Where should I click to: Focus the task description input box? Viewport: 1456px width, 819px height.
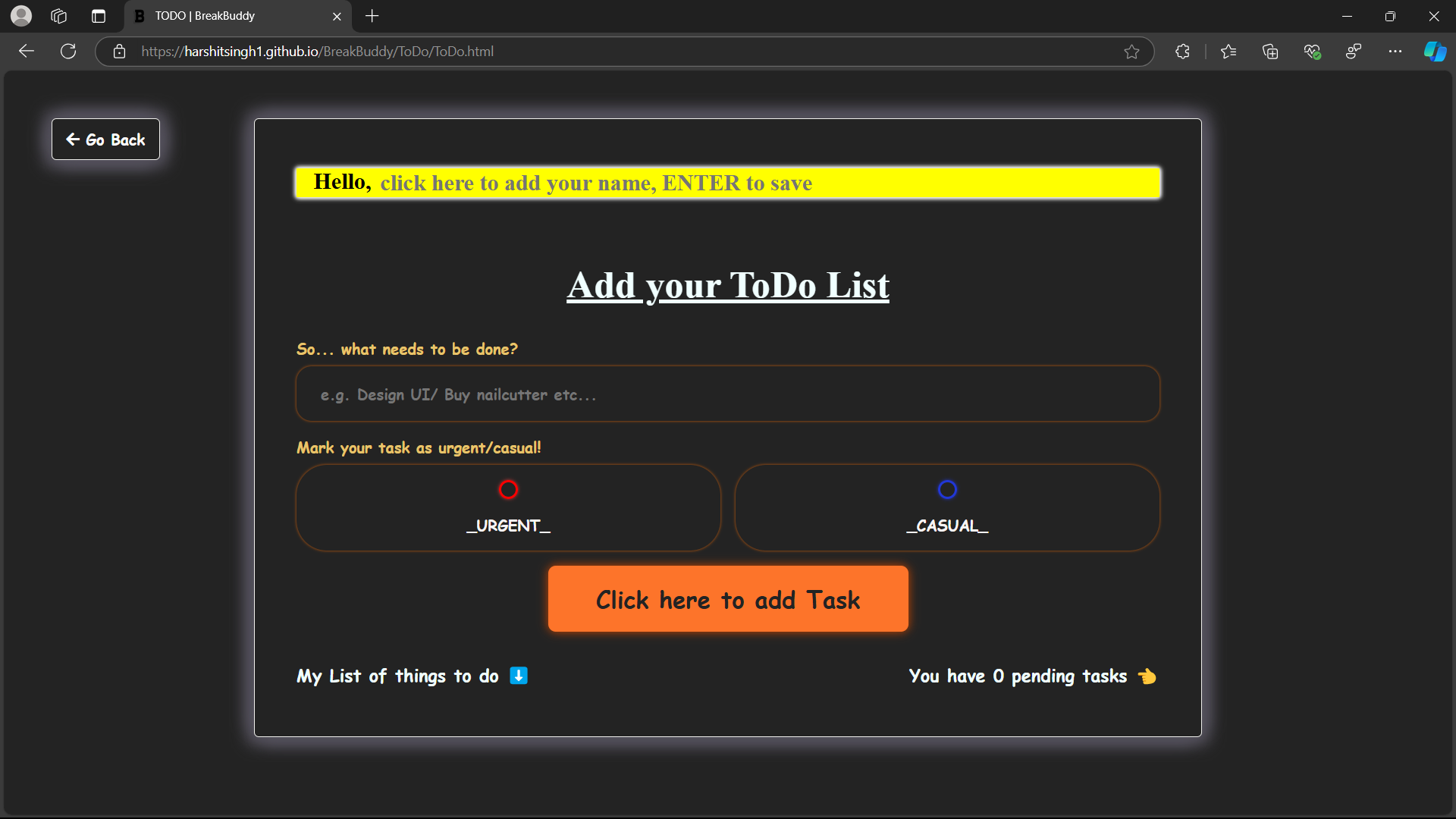728,394
